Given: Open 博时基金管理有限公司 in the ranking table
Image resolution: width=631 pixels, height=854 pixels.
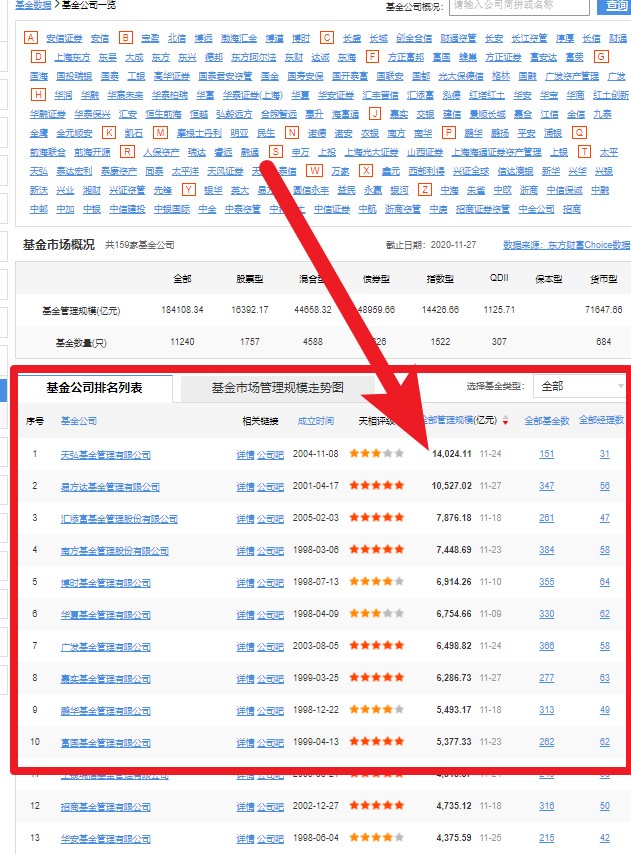Looking at the screenshot, I should [x=106, y=583].
